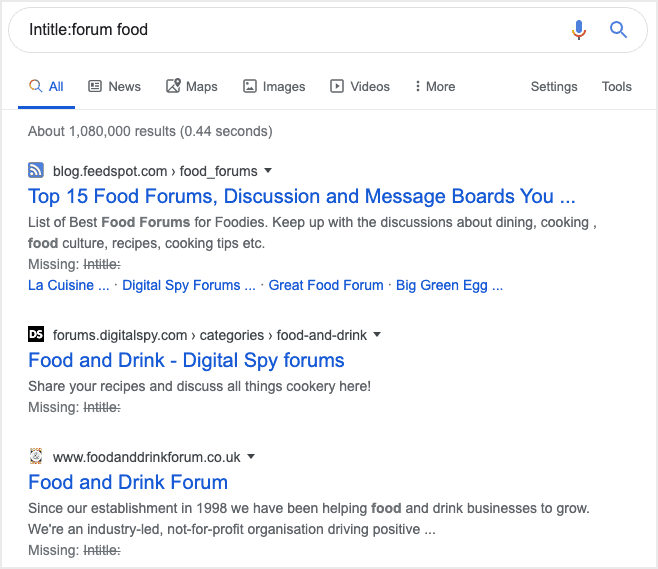The image size is (658, 569).
Task: Open the Top 15 Food Forums result
Action: [x=301, y=196]
